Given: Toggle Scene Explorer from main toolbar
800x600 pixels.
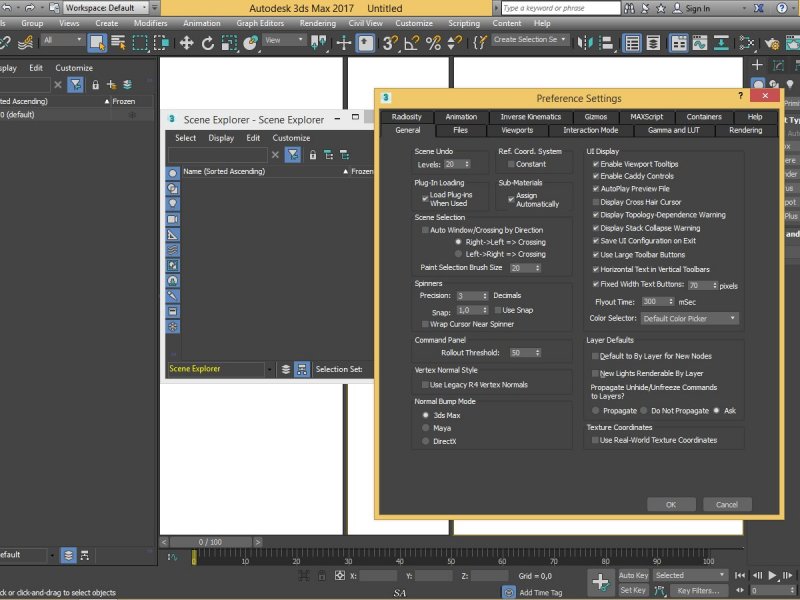Looking at the screenshot, I should (x=632, y=43).
